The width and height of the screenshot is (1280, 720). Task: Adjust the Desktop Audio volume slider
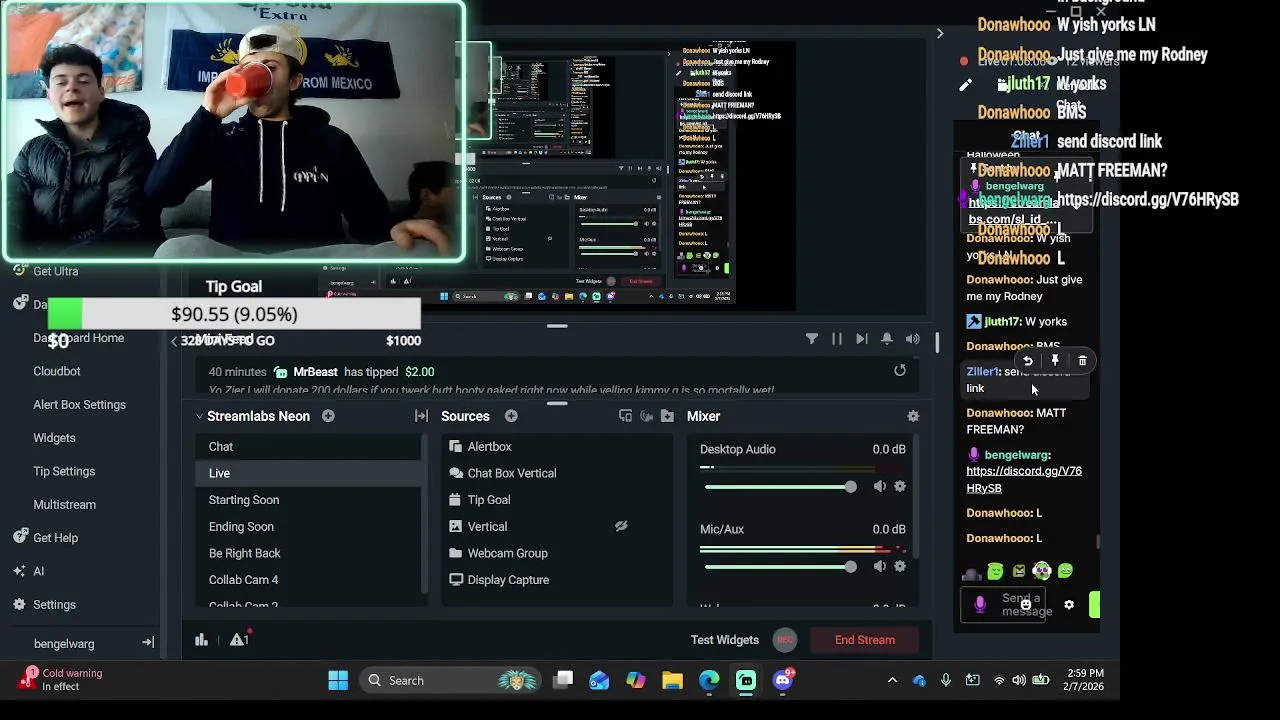point(780,487)
